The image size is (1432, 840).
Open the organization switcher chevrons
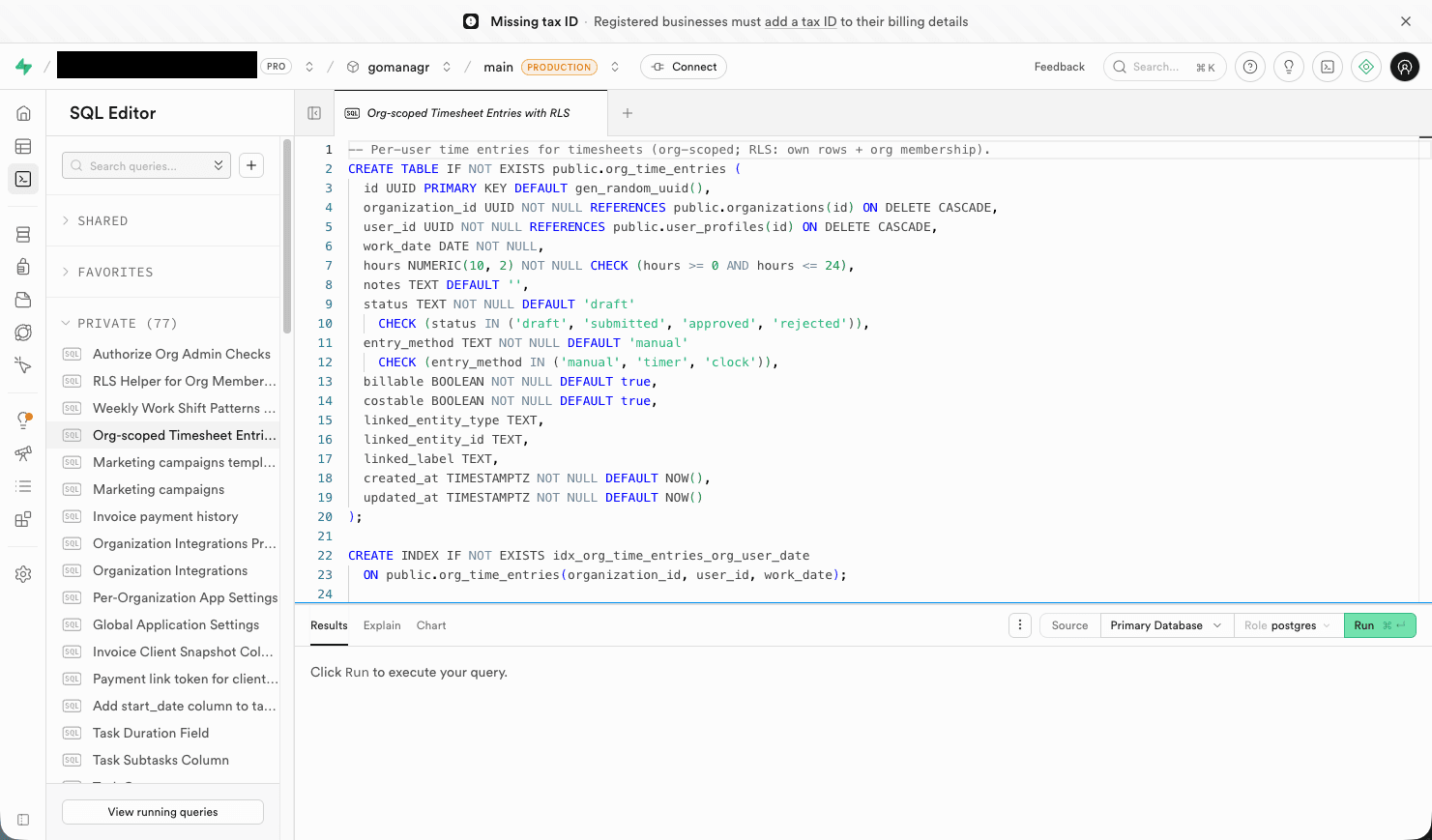pyautogui.click(x=309, y=67)
